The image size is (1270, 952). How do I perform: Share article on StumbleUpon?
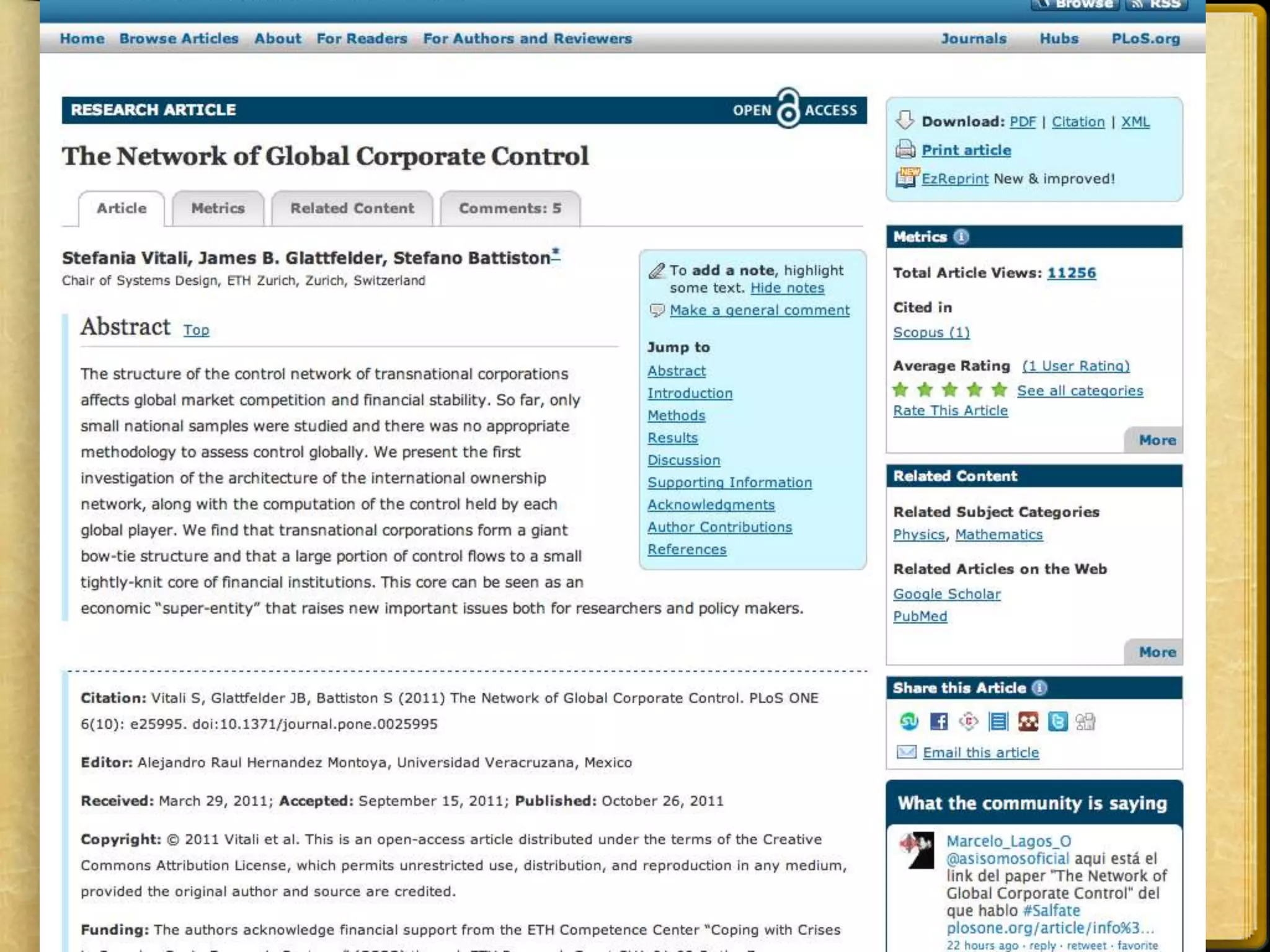point(909,721)
